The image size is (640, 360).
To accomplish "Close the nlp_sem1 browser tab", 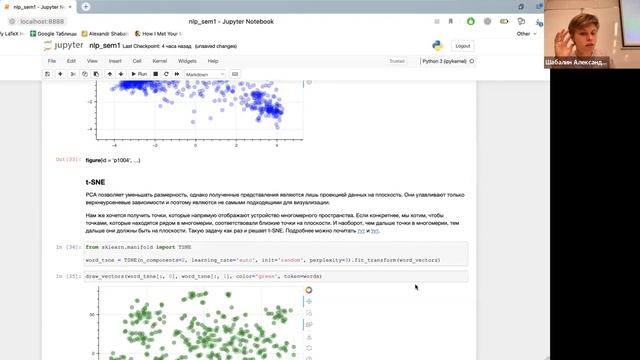I will pyautogui.click(x=70, y=7).
